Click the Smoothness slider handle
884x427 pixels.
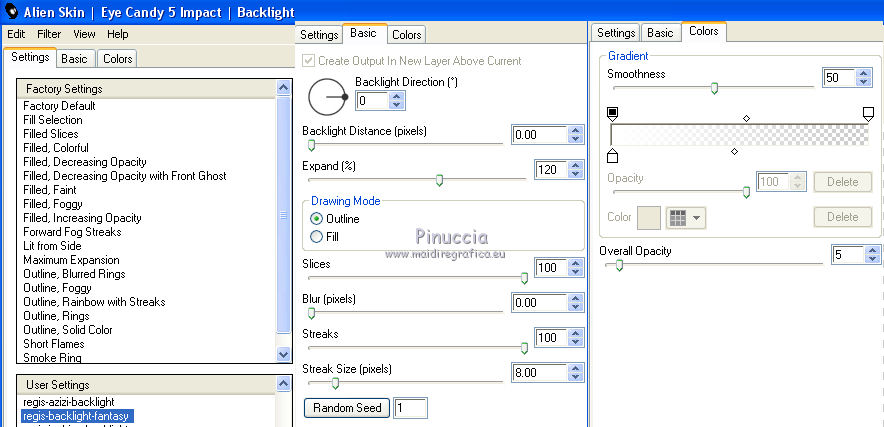point(714,88)
